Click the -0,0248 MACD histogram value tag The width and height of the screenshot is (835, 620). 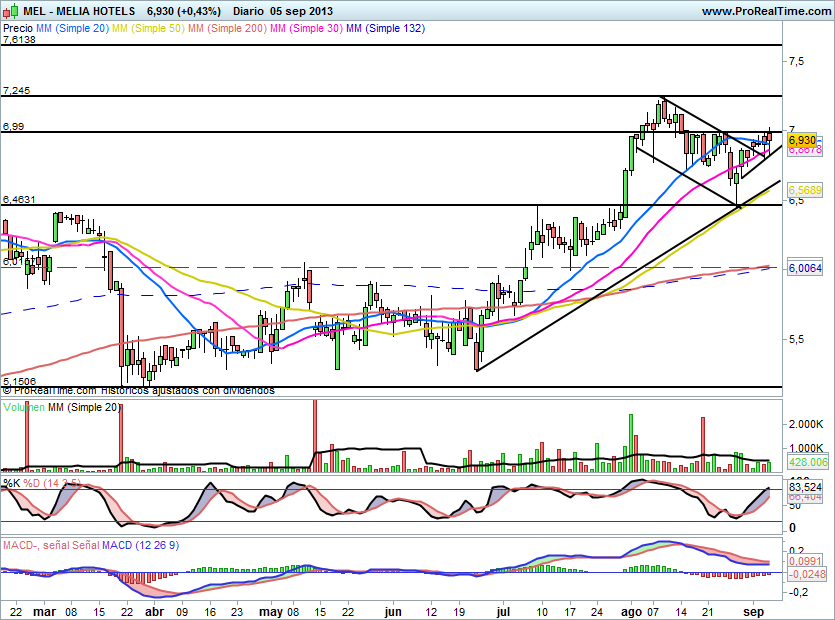point(807,574)
